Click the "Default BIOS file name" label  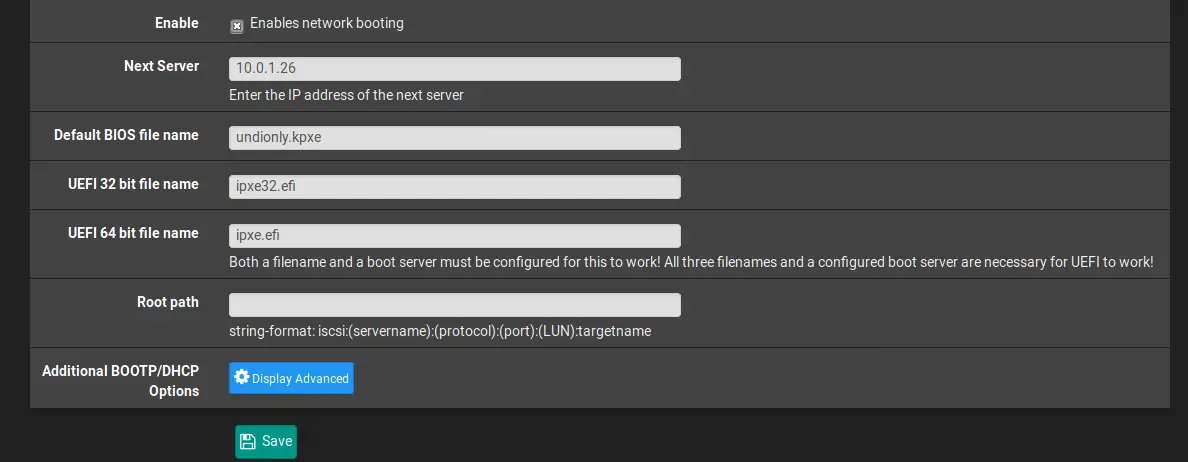pyautogui.click(x=126, y=135)
